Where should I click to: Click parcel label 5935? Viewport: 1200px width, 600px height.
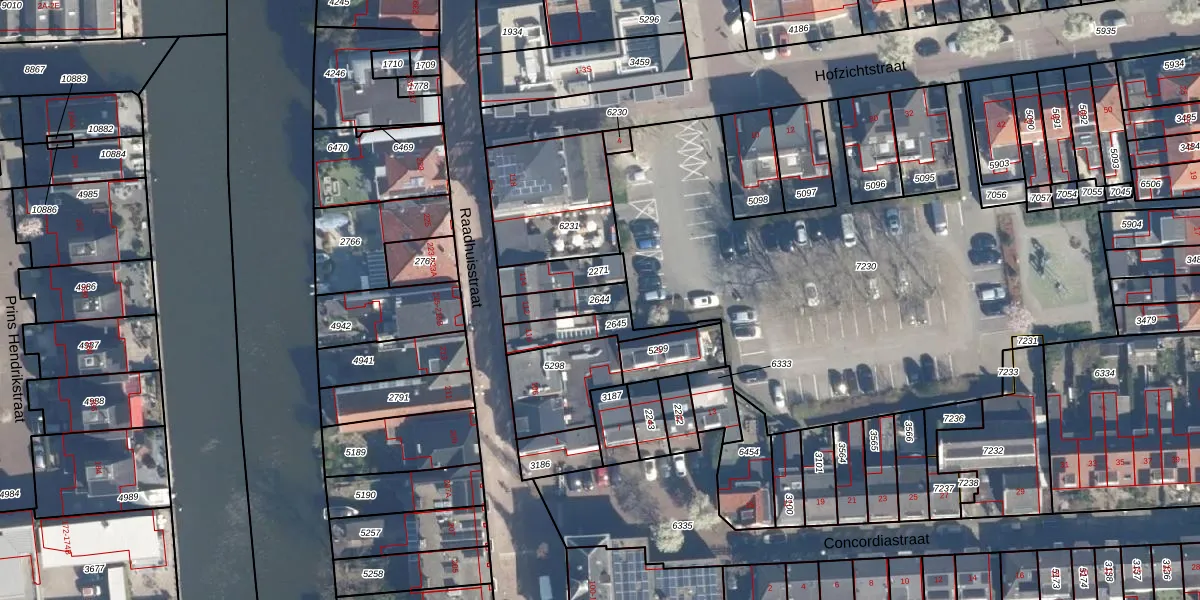pyautogui.click(x=1105, y=31)
